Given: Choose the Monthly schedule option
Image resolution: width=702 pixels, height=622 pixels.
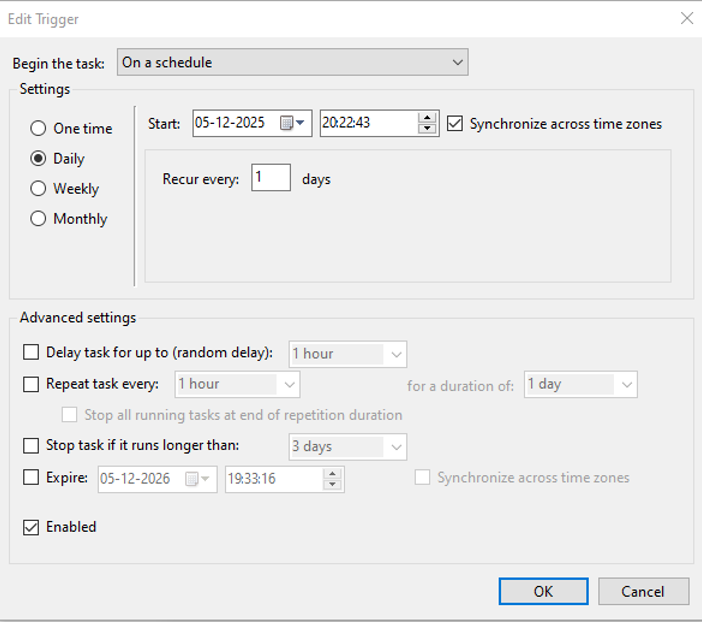Looking at the screenshot, I should 39,219.
